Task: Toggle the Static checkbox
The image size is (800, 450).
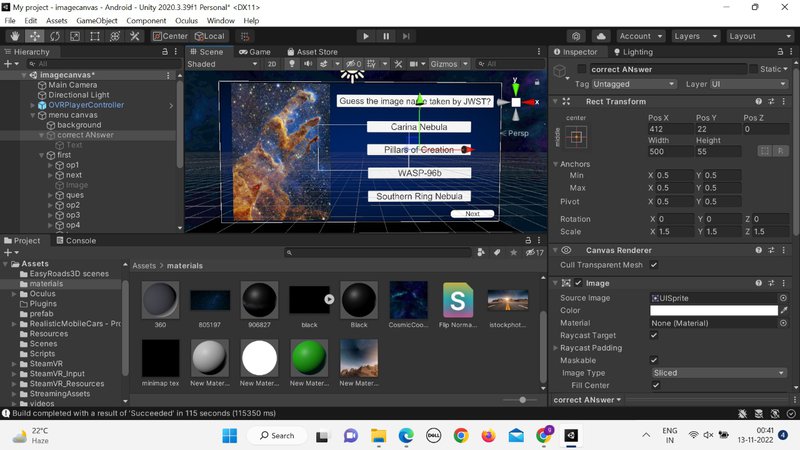Action: coord(753,70)
